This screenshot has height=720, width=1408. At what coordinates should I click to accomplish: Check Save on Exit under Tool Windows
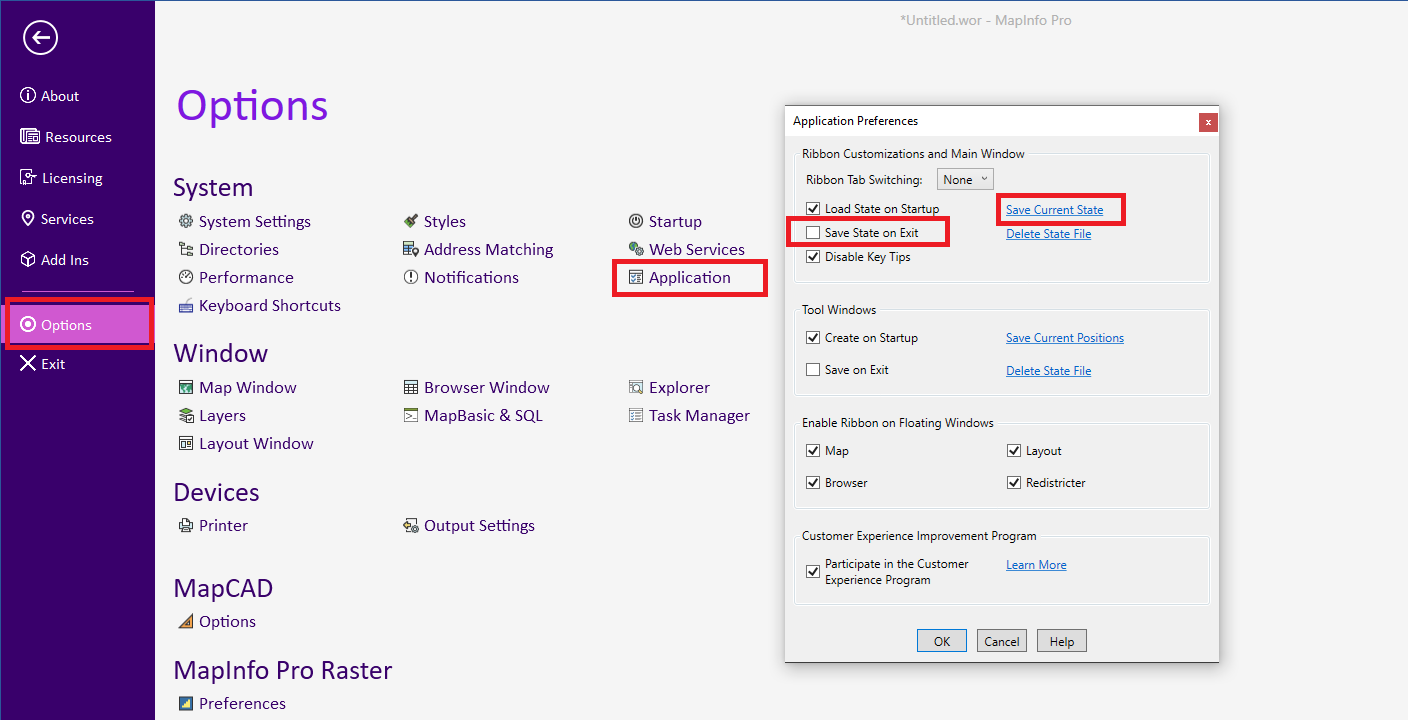[x=813, y=370]
